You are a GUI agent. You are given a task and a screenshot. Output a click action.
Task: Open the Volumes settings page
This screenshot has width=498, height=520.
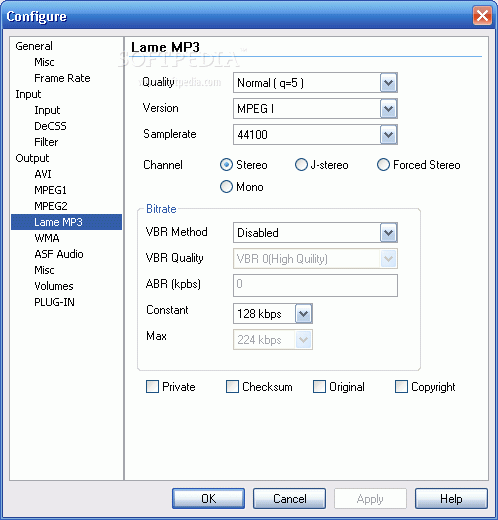click(54, 286)
